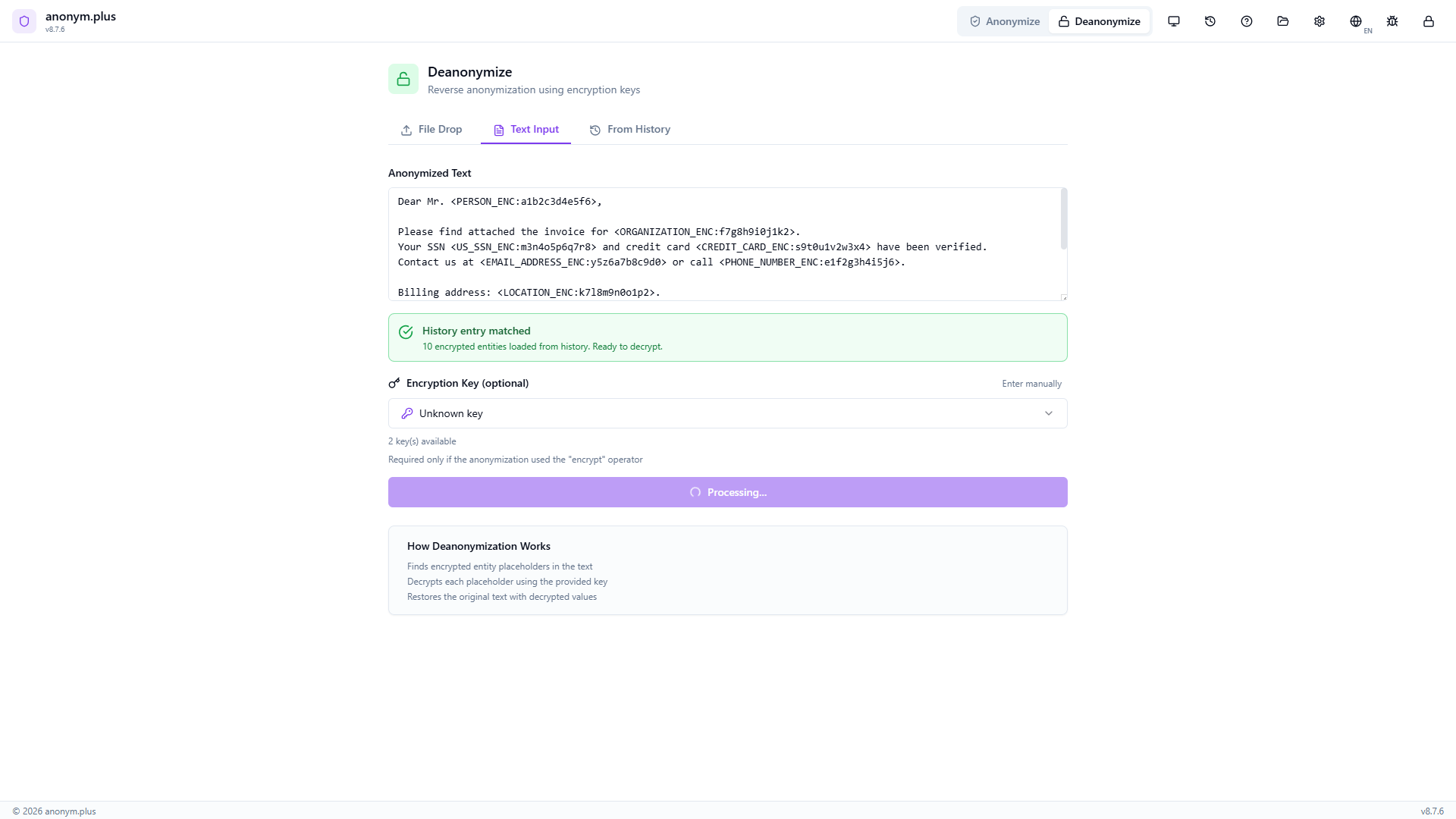Select Deanonymize mode toggle
The height and width of the screenshot is (819, 1456).
click(1099, 21)
